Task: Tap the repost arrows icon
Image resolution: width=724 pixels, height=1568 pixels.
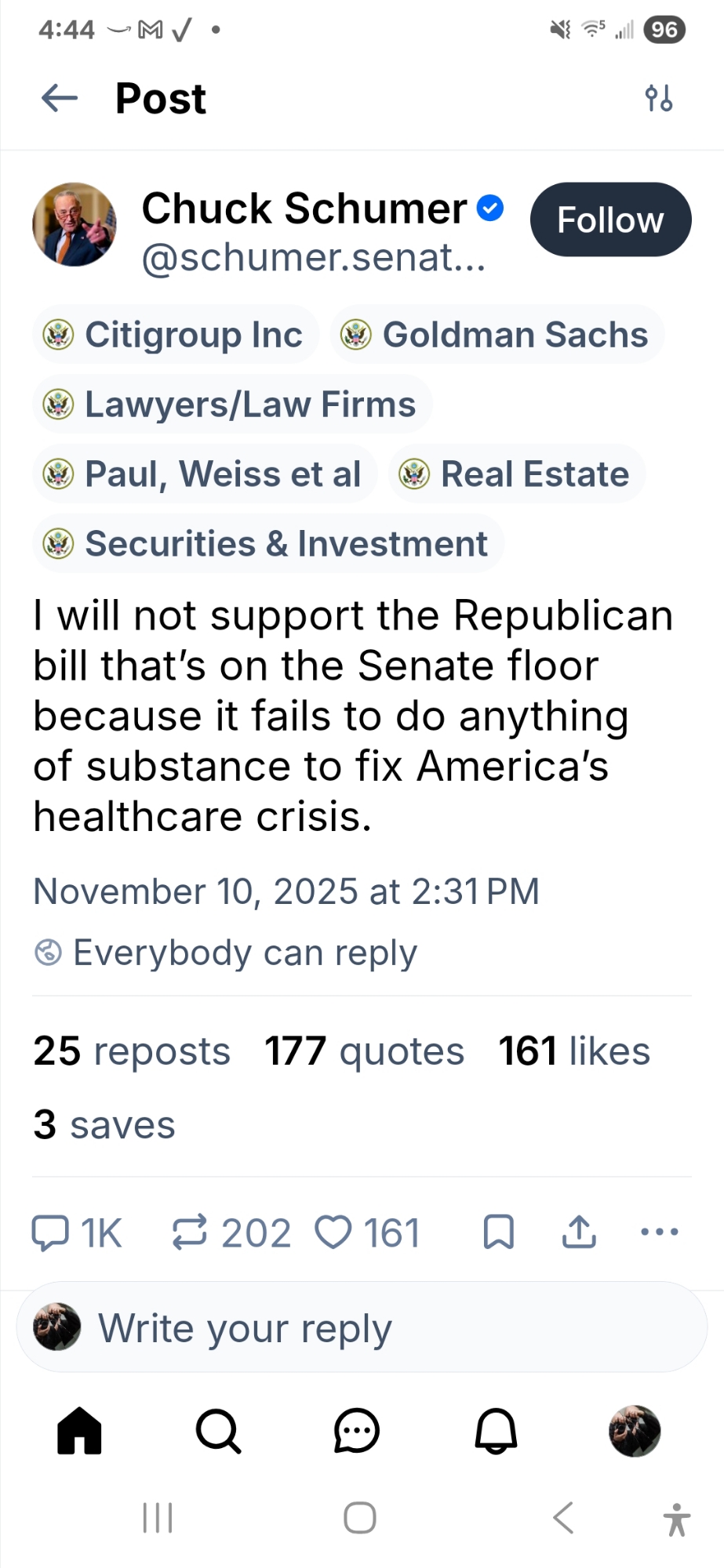Action: pos(190,1232)
